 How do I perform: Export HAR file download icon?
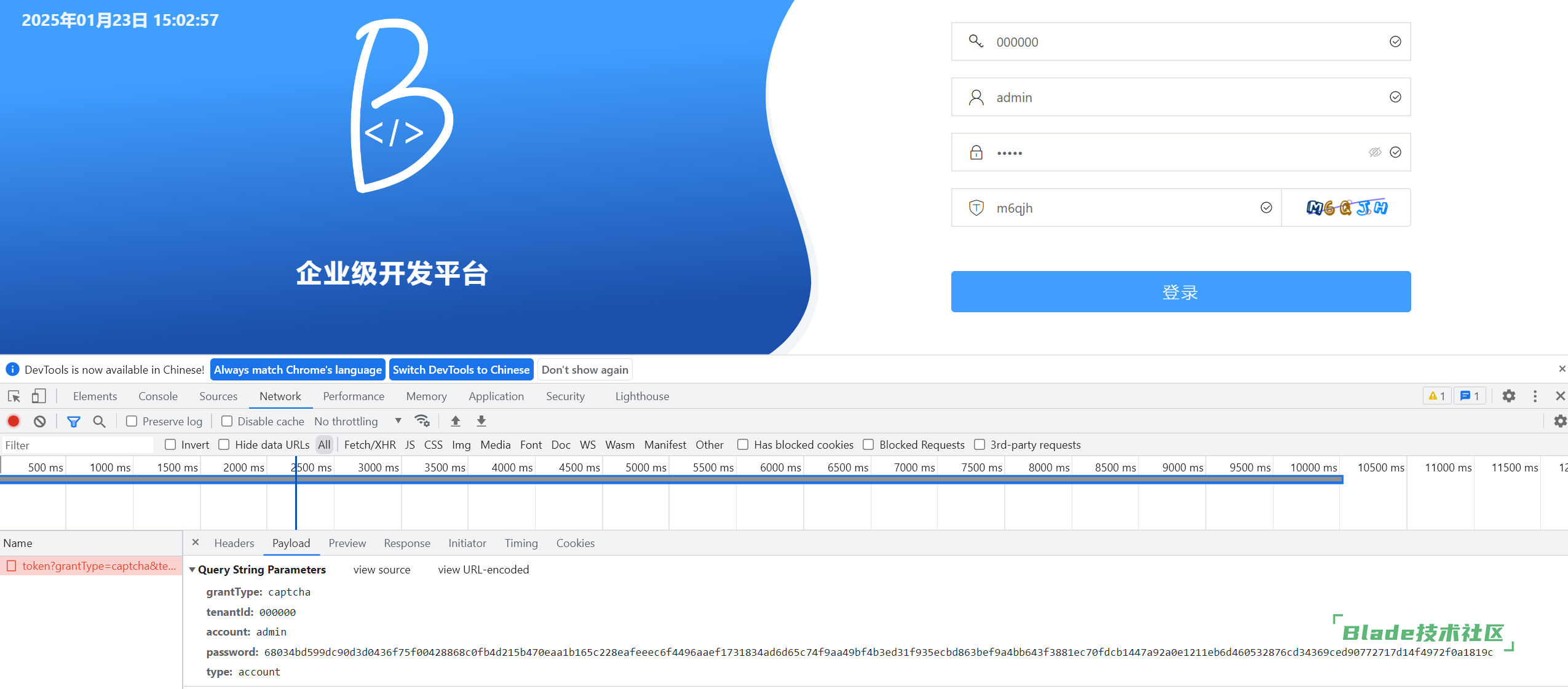[x=481, y=421]
